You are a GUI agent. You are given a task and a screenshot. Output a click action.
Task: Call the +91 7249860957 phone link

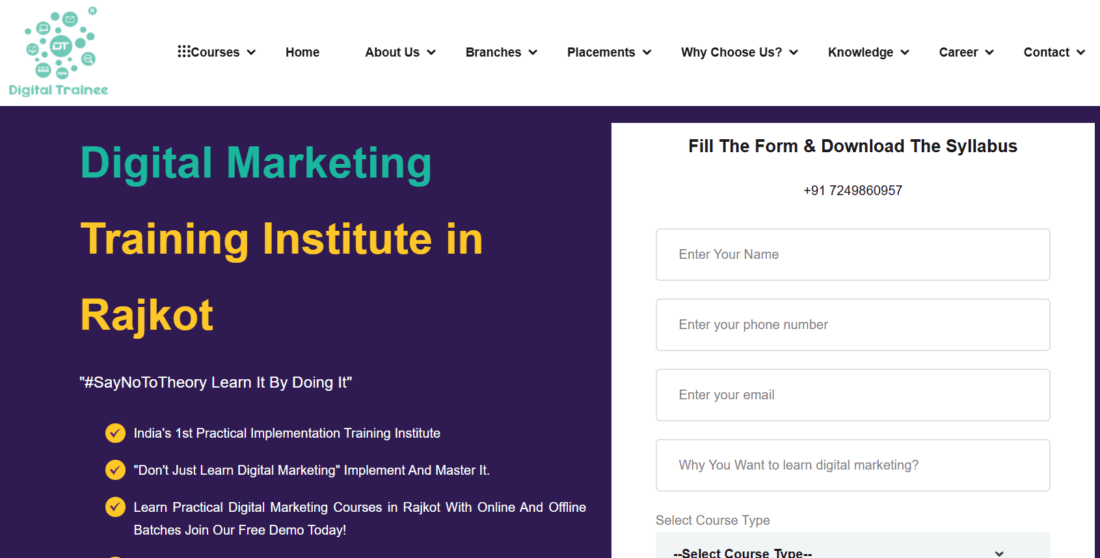(852, 190)
